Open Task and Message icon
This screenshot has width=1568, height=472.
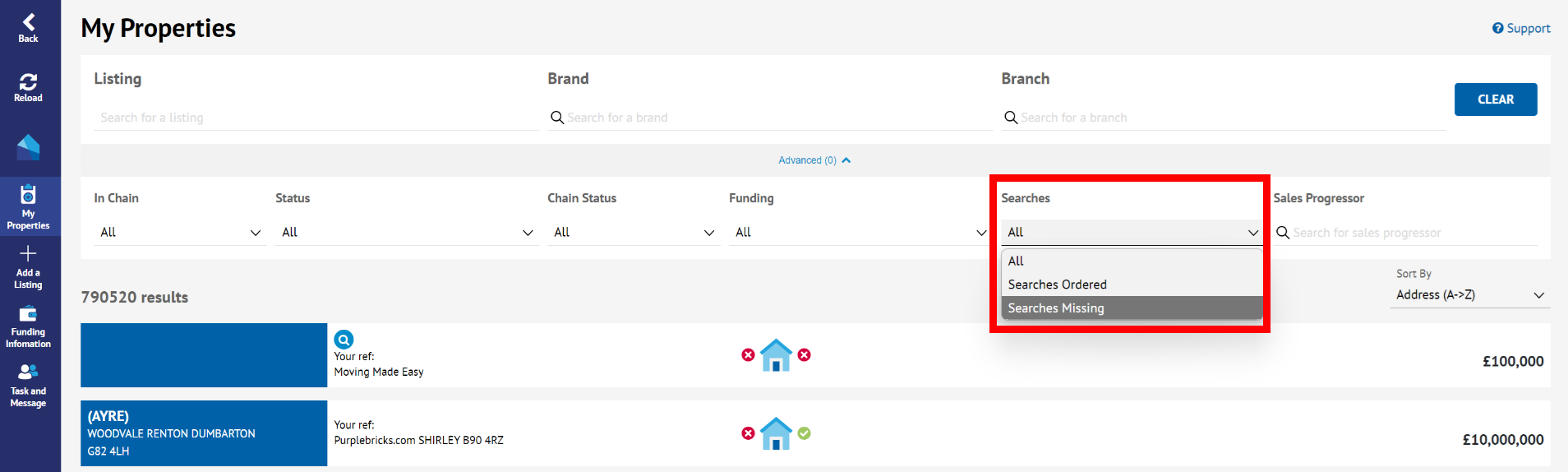coord(28,372)
